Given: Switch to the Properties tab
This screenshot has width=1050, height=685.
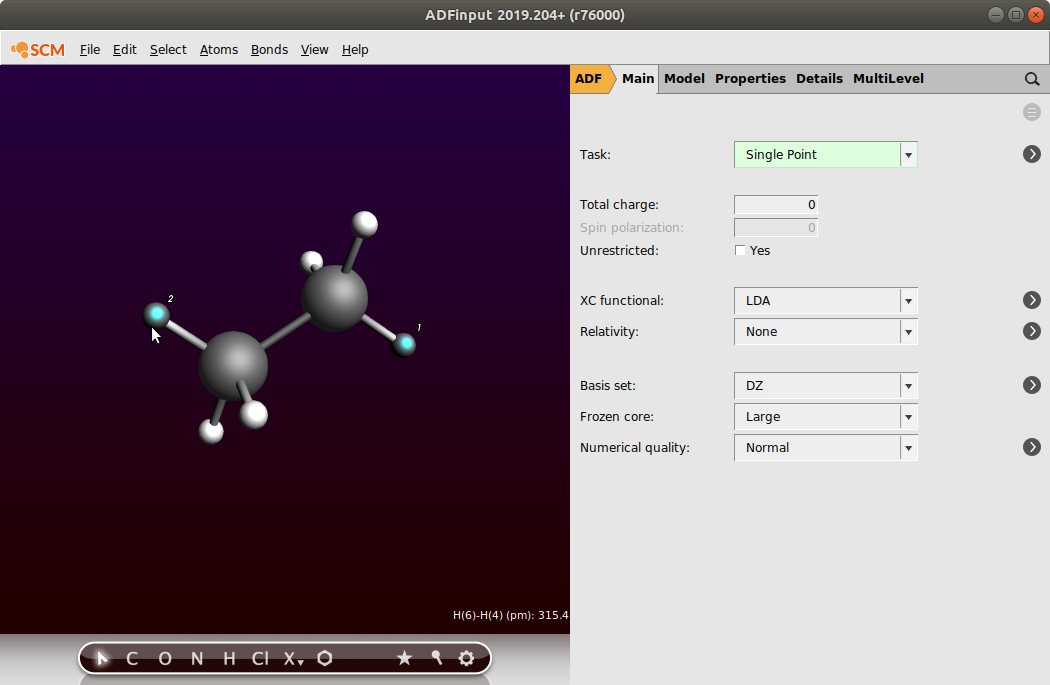Looking at the screenshot, I should click(x=750, y=79).
